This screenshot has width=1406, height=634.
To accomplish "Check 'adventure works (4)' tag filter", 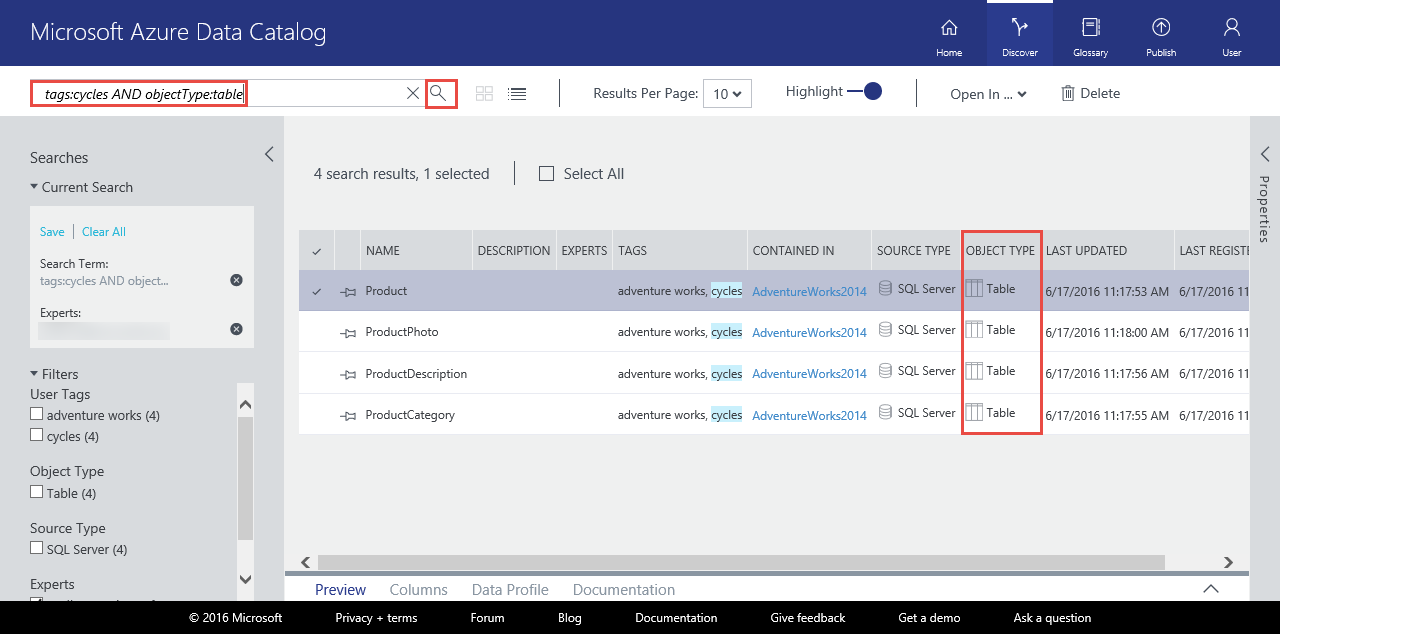I will point(37,414).
